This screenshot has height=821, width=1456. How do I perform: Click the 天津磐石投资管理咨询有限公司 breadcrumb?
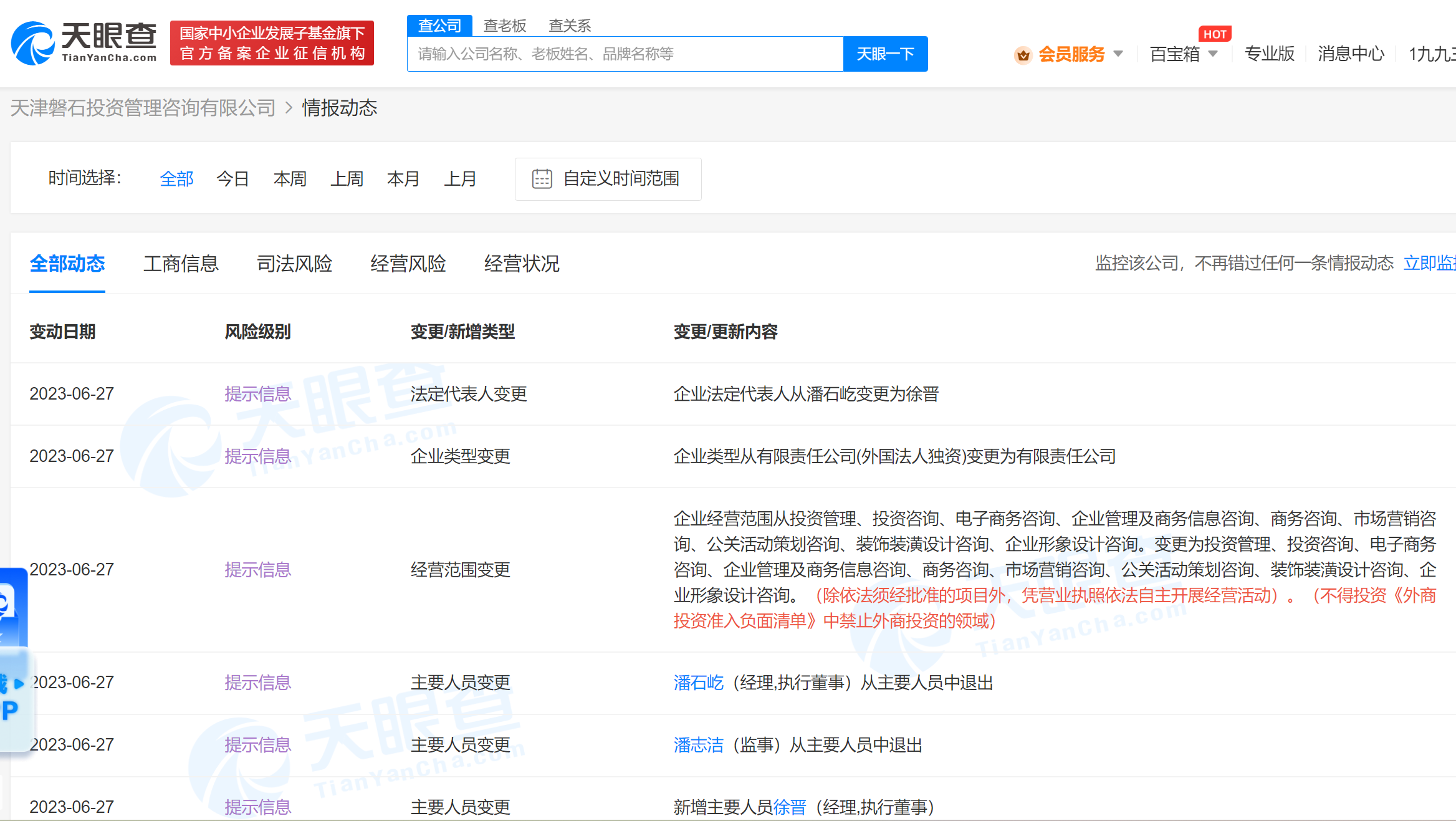pos(143,108)
